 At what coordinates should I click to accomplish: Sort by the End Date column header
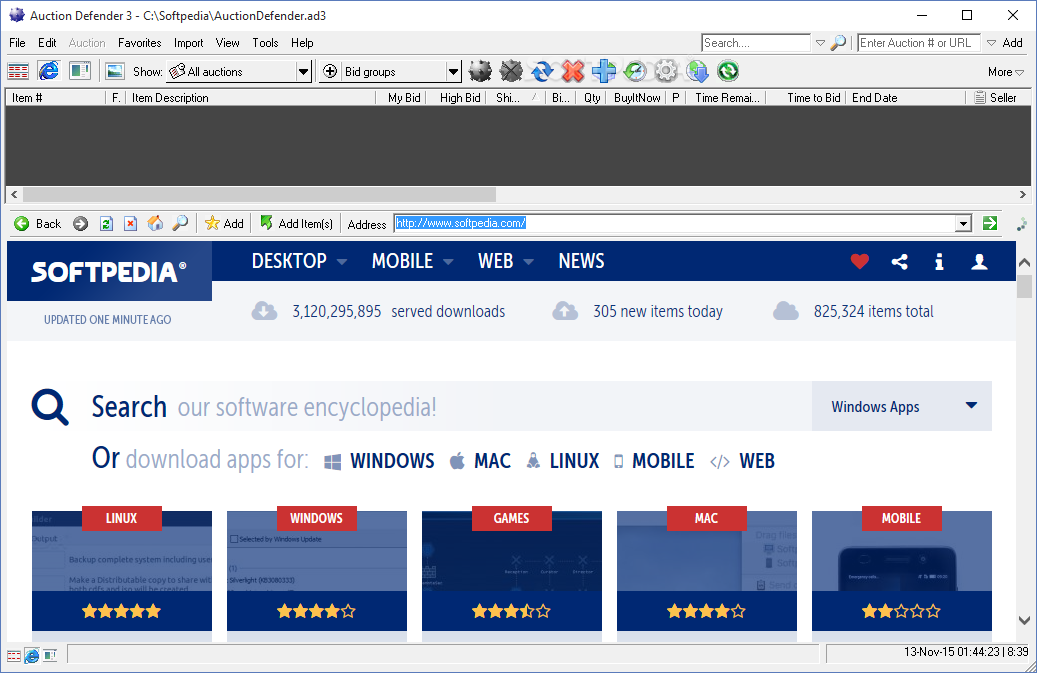(907, 98)
